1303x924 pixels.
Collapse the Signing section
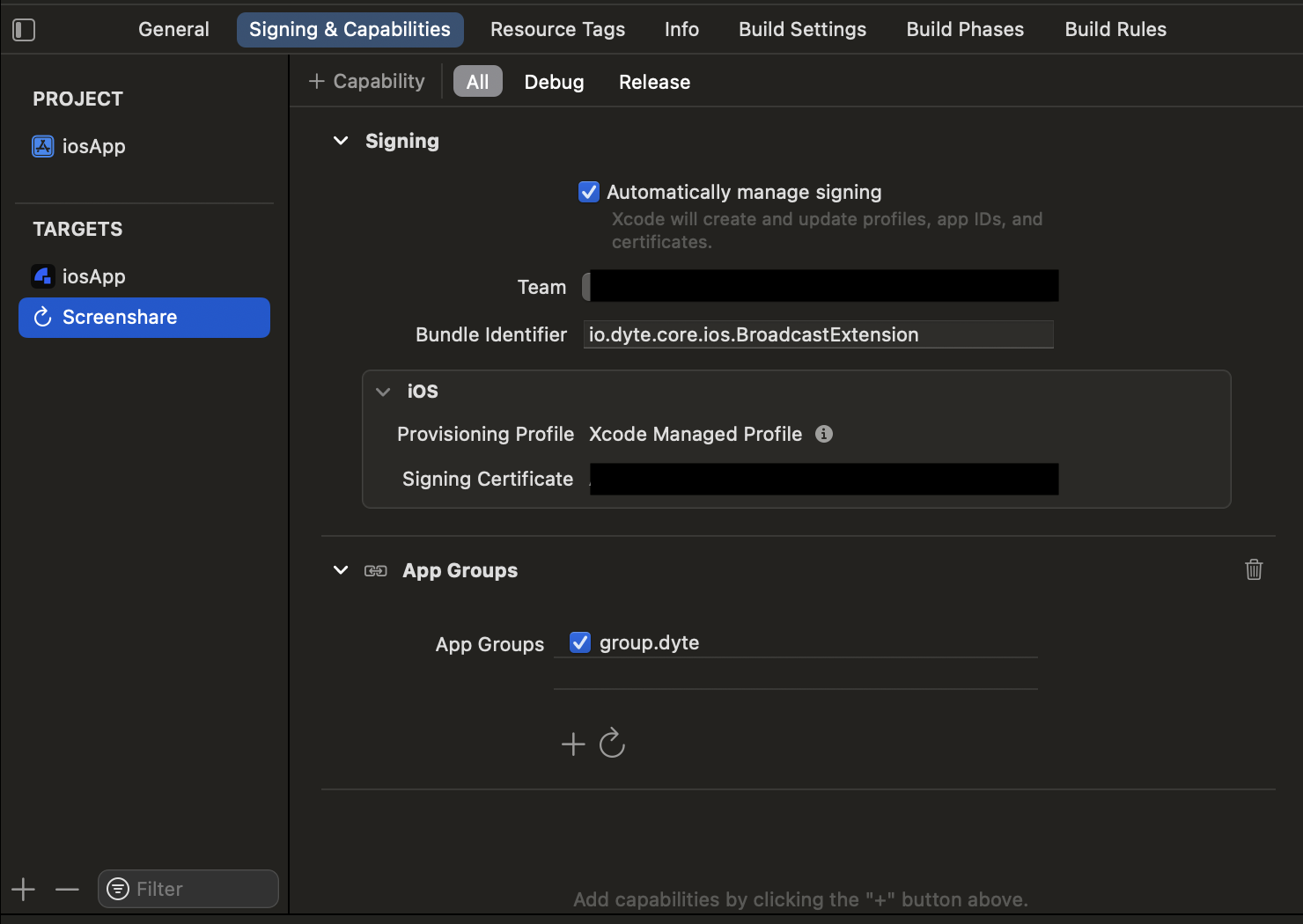tap(341, 141)
